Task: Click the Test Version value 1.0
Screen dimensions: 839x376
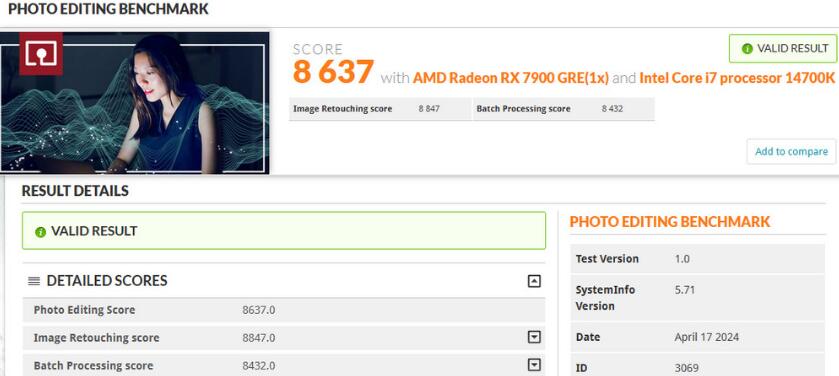Action: pos(682,259)
